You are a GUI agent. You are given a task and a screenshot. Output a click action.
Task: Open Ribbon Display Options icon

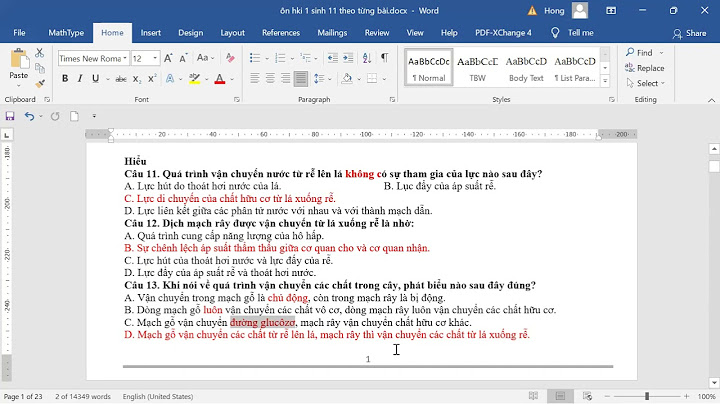pyautogui.click(x=611, y=11)
